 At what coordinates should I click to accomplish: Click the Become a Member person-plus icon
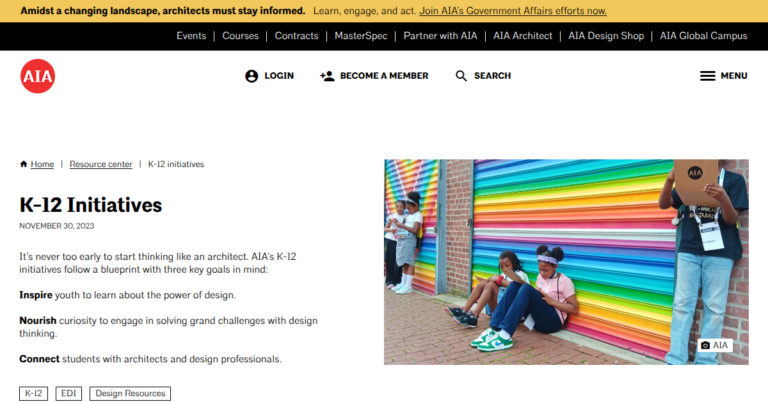tap(327, 76)
